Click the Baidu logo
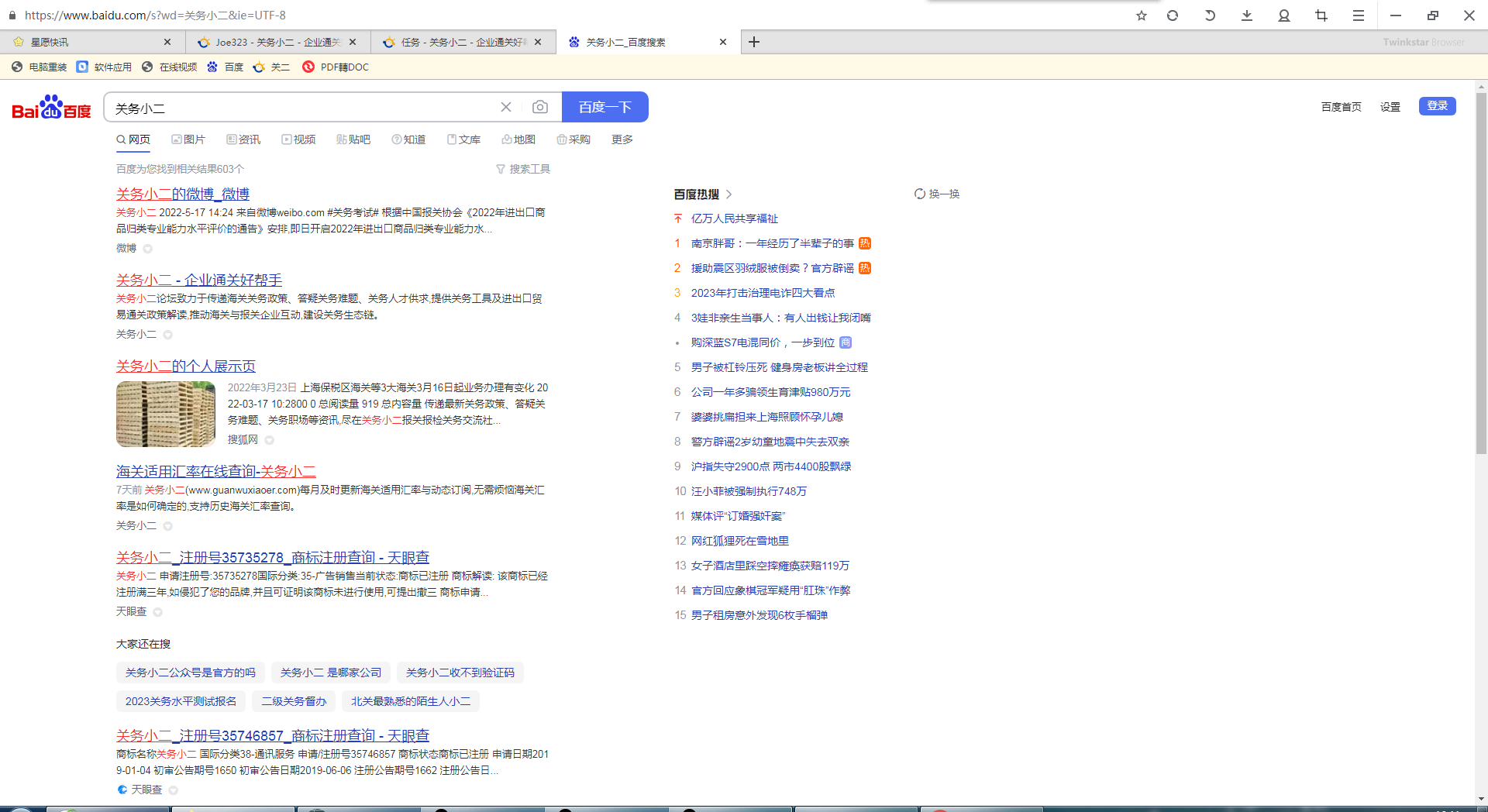Screen dimensions: 1488x812 (x=51, y=107)
